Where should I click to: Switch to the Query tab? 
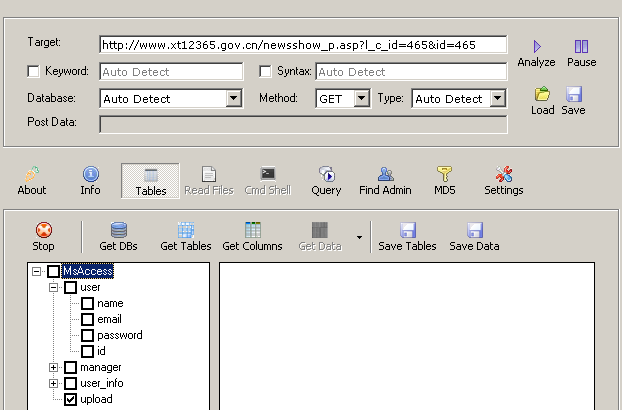click(x=326, y=181)
